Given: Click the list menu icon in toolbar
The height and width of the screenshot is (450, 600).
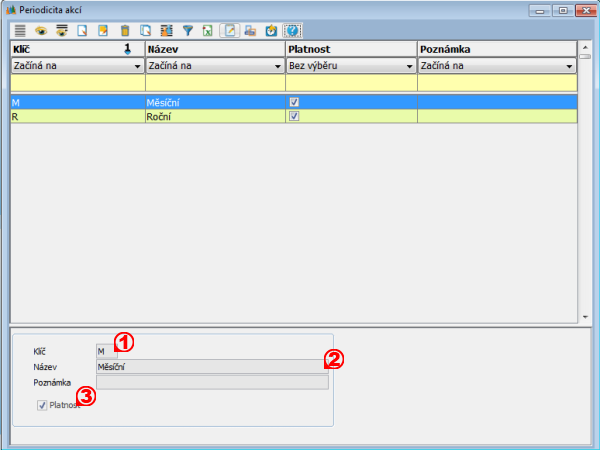Looking at the screenshot, I should click(x=19, y=31).
